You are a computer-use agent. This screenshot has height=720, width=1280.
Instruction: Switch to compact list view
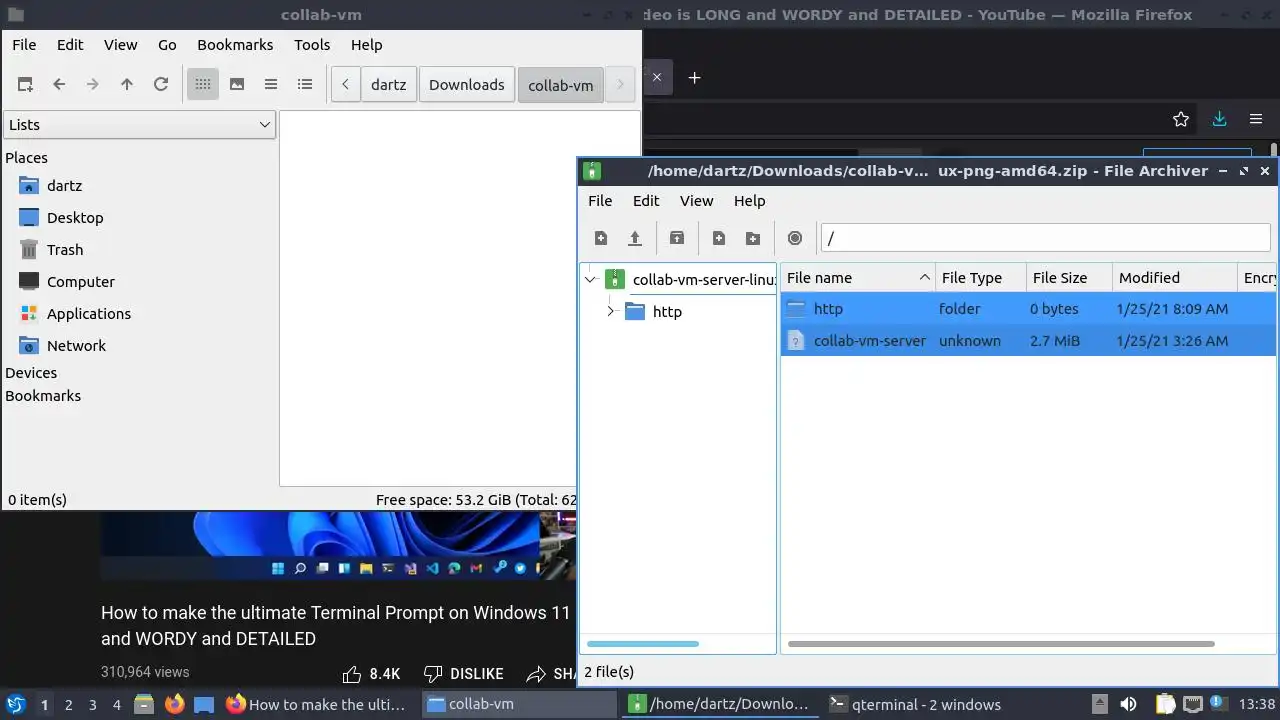point(271,84)
